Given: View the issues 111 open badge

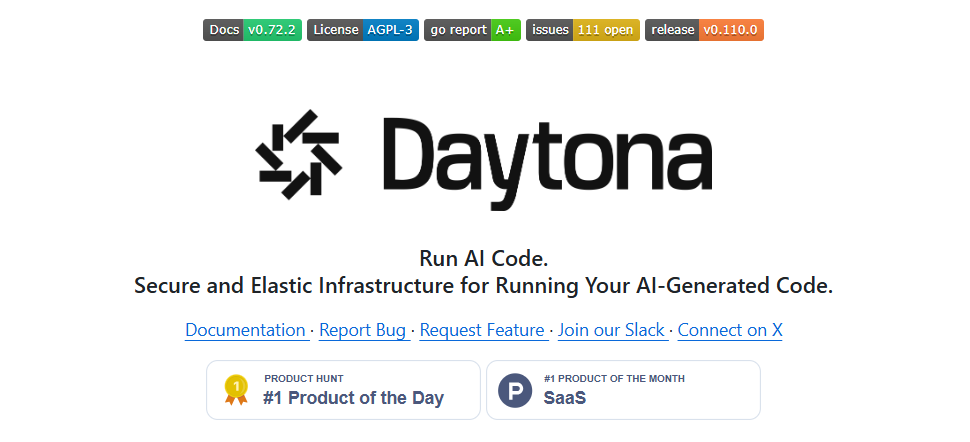Looking at the screenshot, I should point(583,30).
